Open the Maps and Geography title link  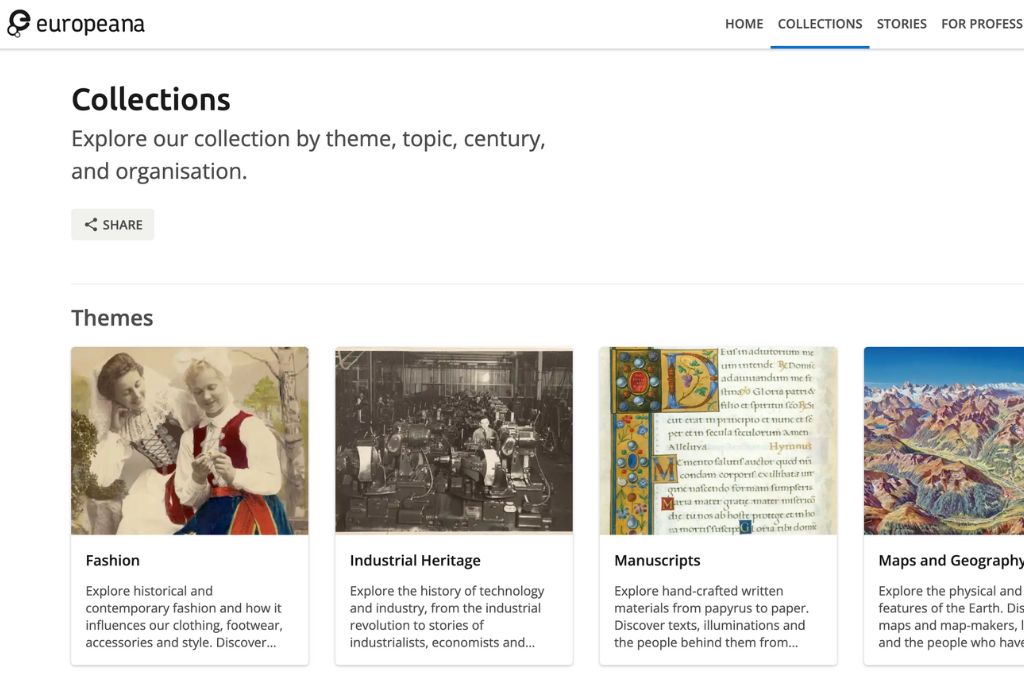(951, 561)
